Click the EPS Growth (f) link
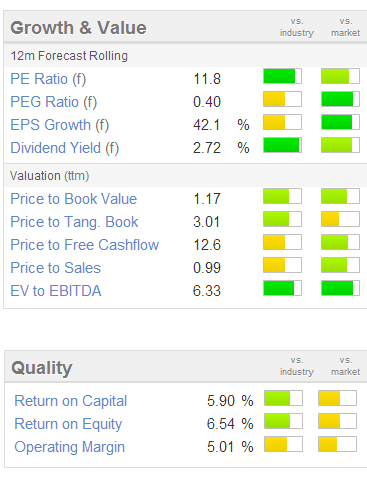Screen dimensions: 367x485 click(x=59, y=125)
